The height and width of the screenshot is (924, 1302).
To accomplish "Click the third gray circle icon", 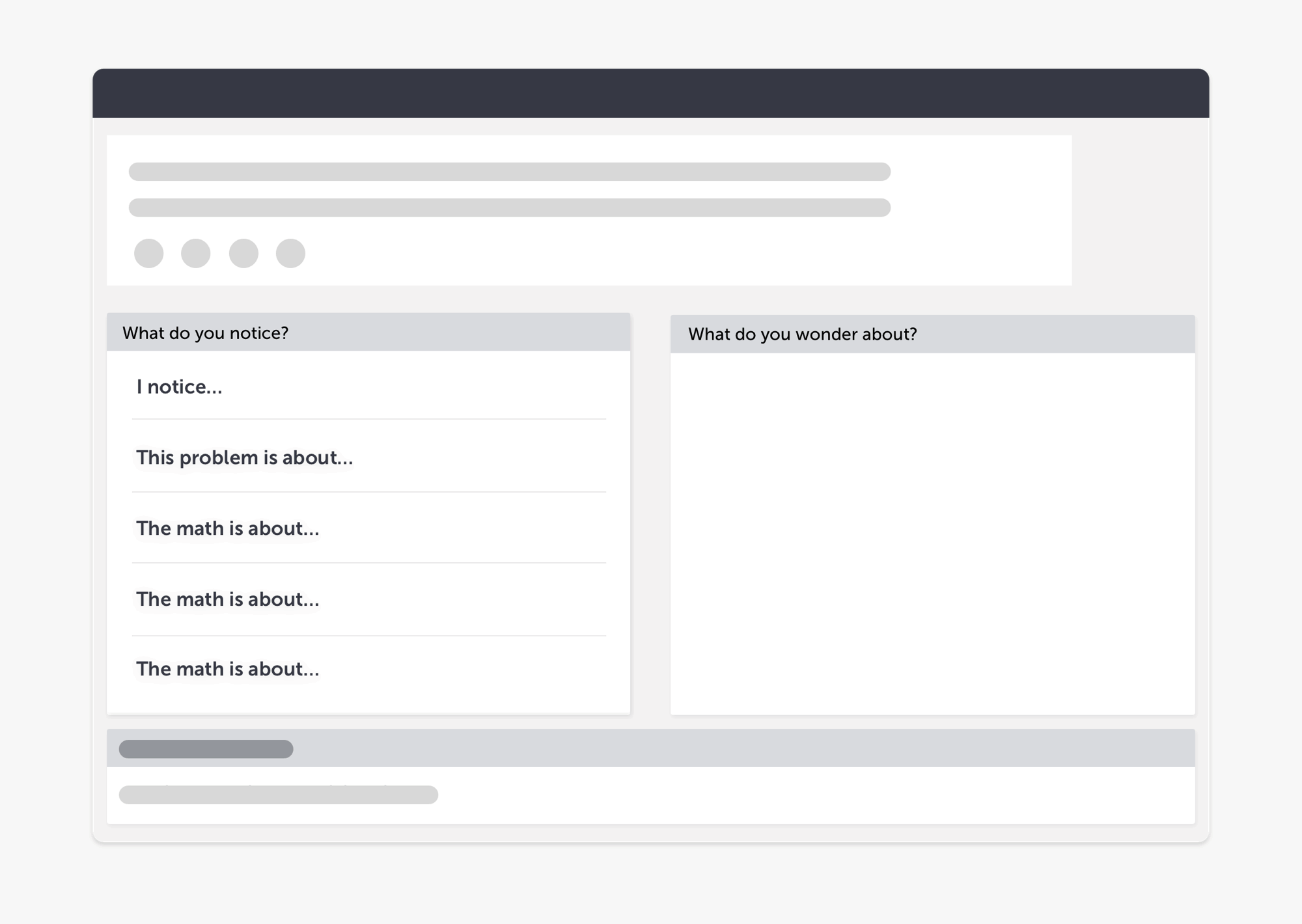I will pos(243,253).
